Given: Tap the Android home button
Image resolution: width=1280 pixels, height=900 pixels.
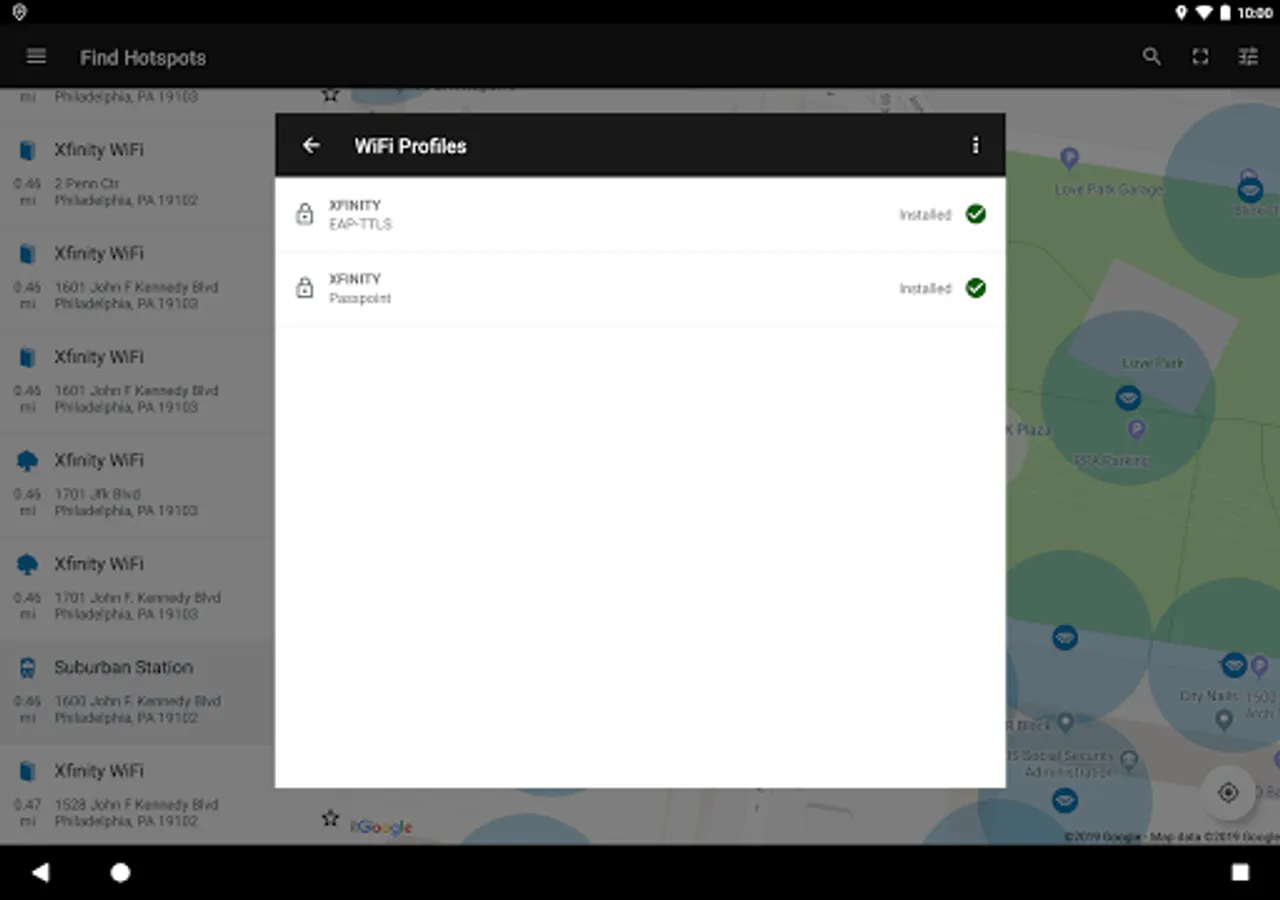Looking at the screenshot, I should [x=120, y=872].
